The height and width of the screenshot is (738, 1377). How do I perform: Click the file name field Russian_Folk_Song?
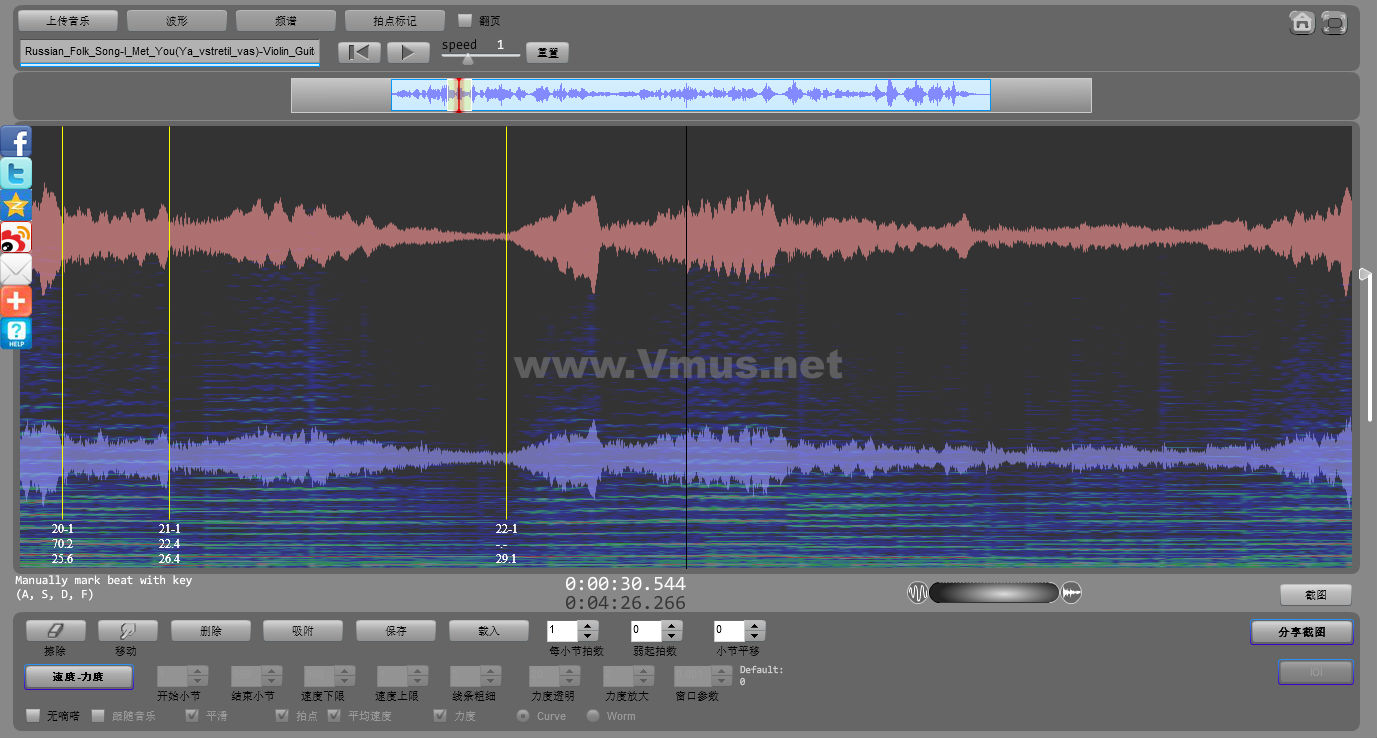(x=170, y=51)
